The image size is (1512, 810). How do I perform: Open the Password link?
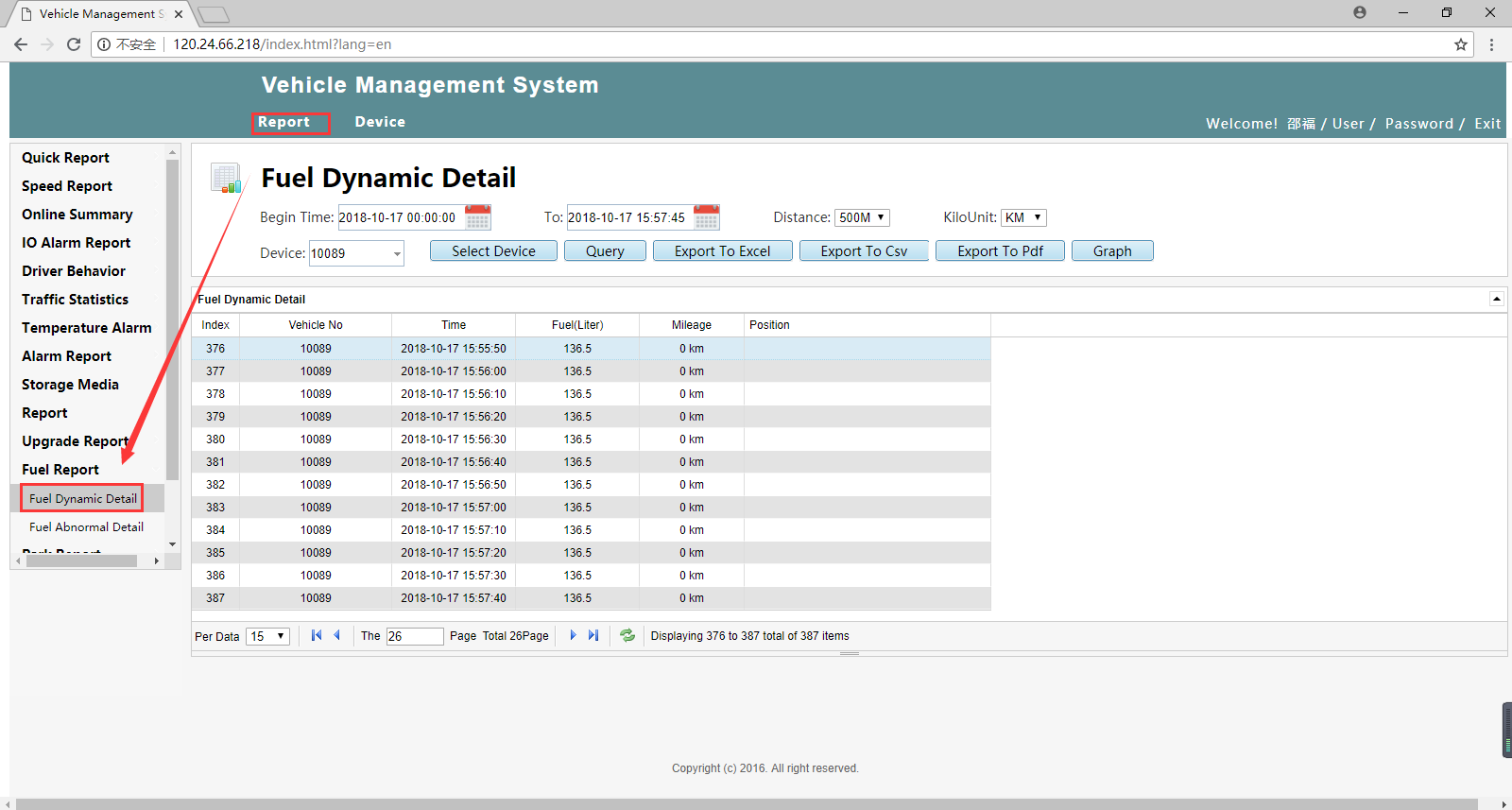click(x=1419, y=124)
